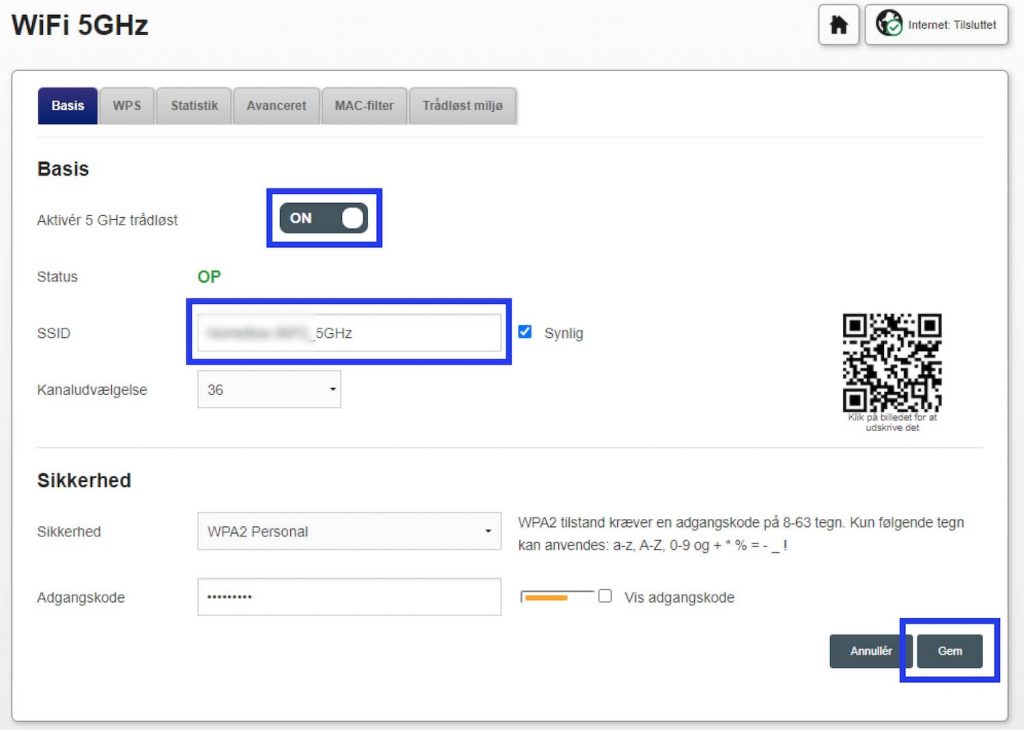Open the Trådløst miljø tab
The height and width of the screenshot is (730, 1024).
pos(462,105)
